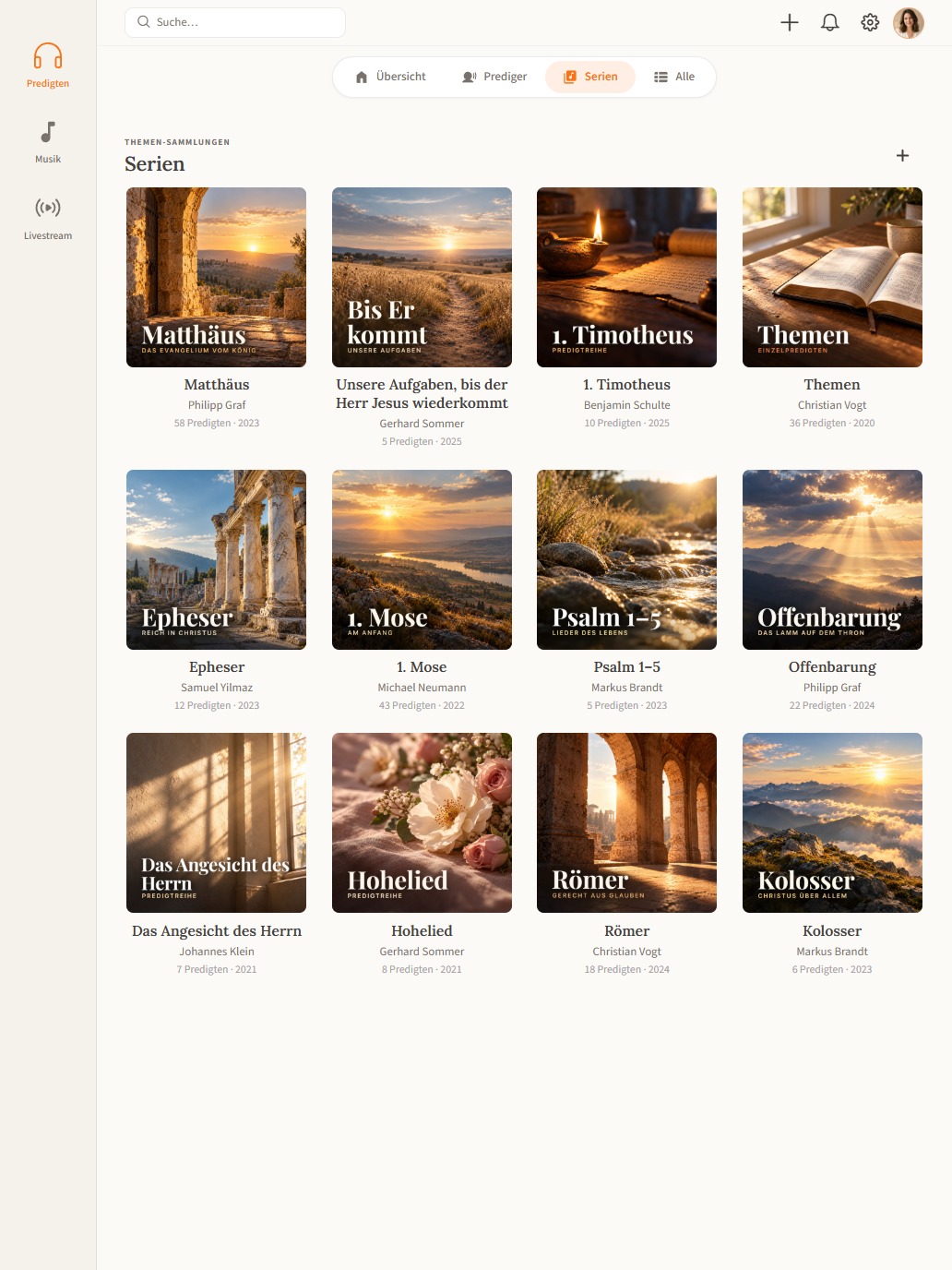Click the Kolosser title below its cover
The width and height of the screenshot is (952, 1270).
[x=832, y=931]
